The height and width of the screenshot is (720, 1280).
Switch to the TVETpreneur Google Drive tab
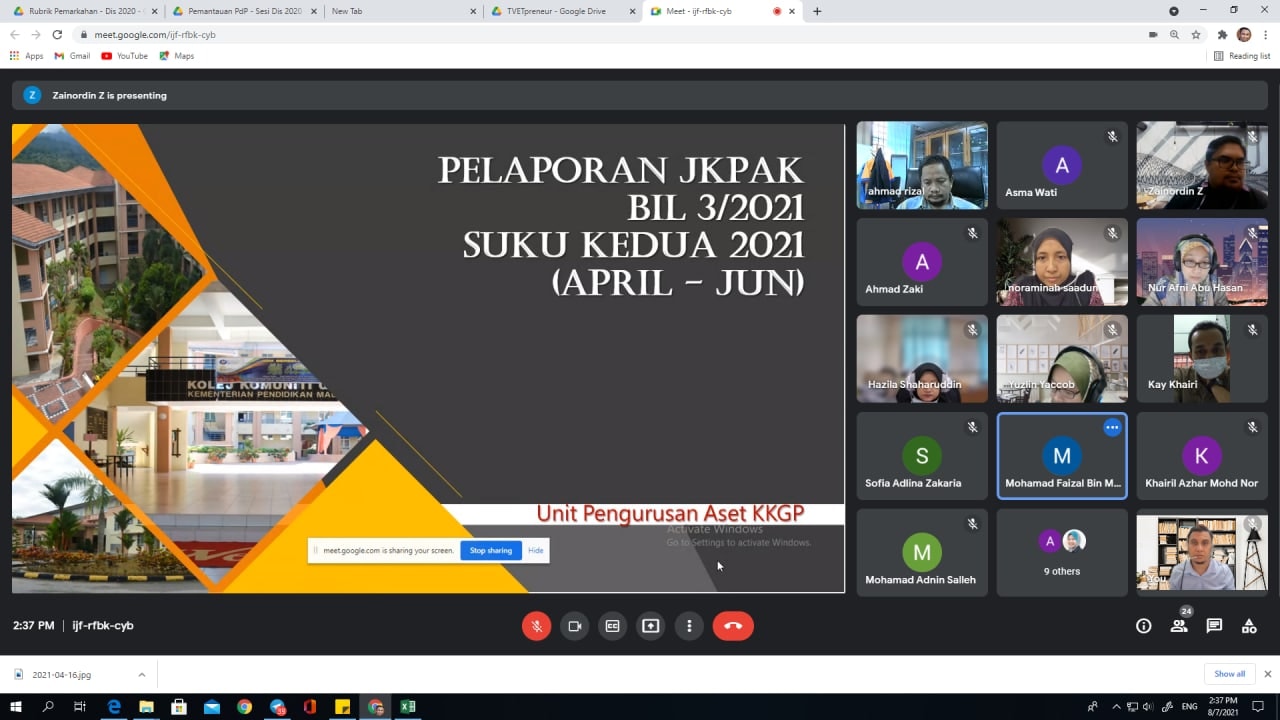point(561,11)
